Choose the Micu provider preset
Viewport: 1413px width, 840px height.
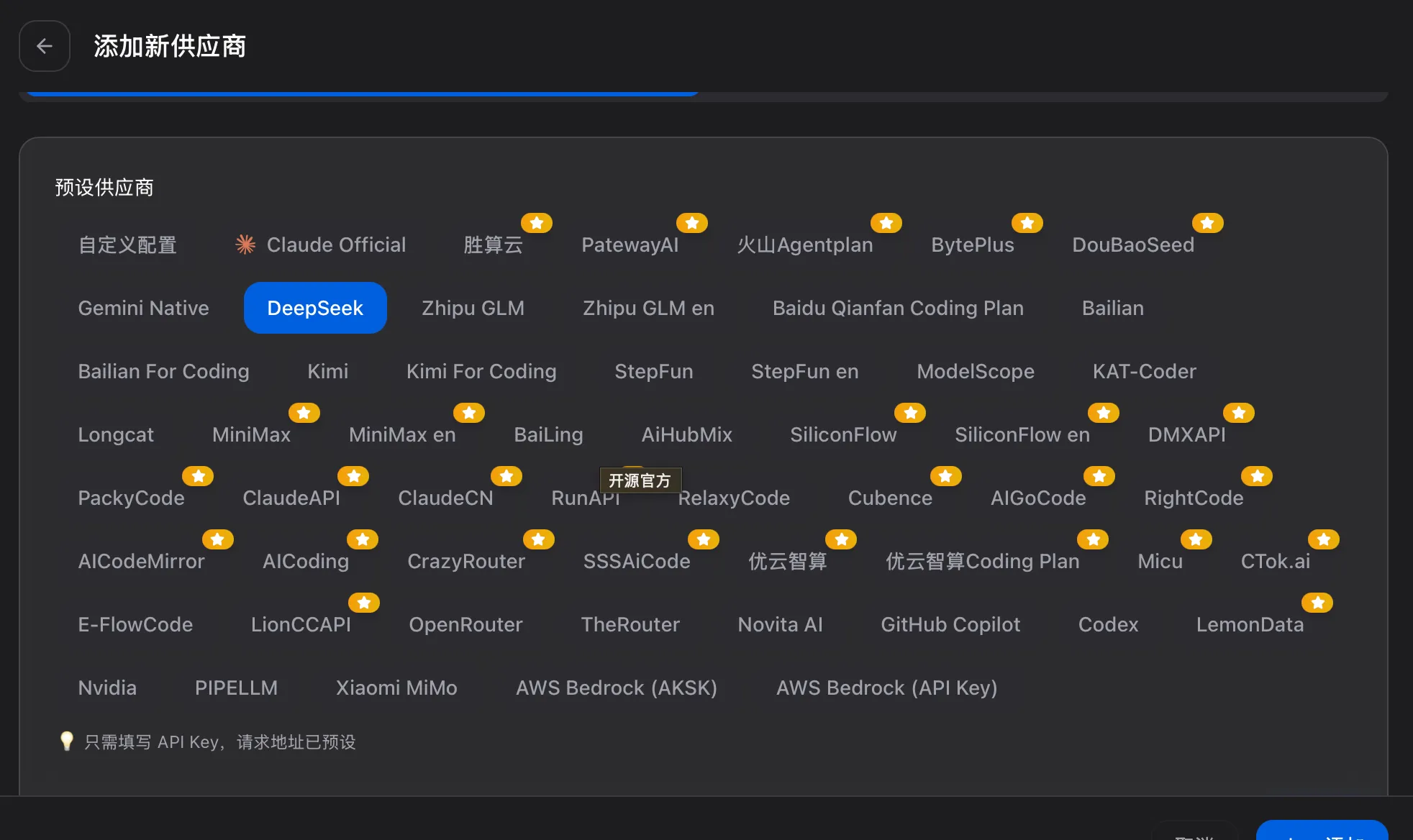(1160, 561)
